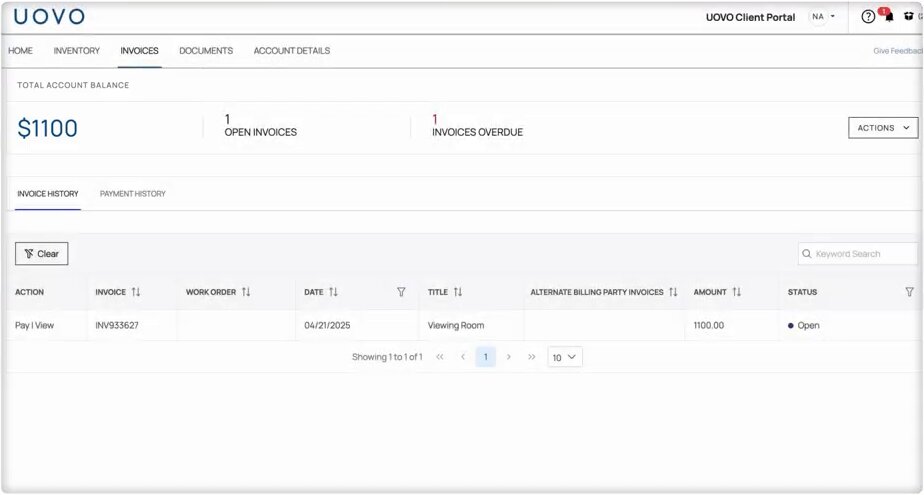Click Pay for invoice INV933627

click(22, 325)
